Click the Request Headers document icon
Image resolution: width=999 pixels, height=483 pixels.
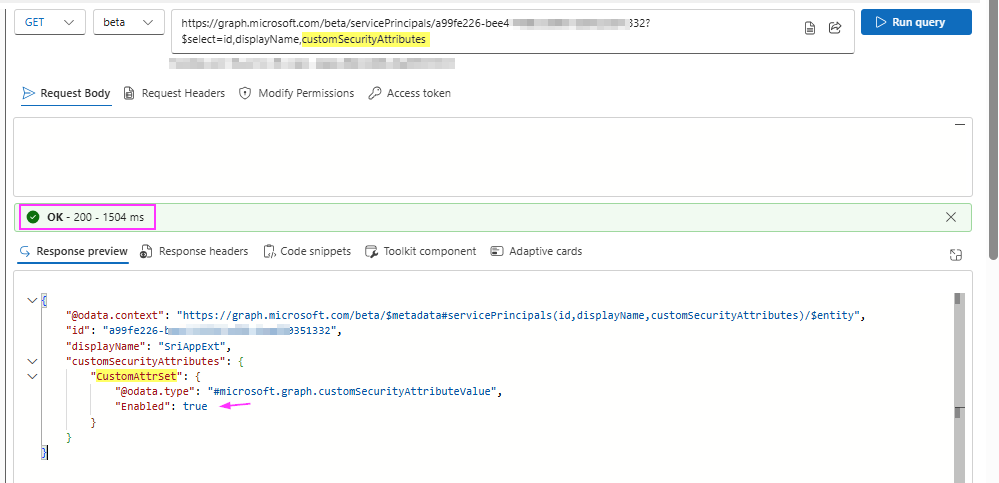(x=129, y=94)
